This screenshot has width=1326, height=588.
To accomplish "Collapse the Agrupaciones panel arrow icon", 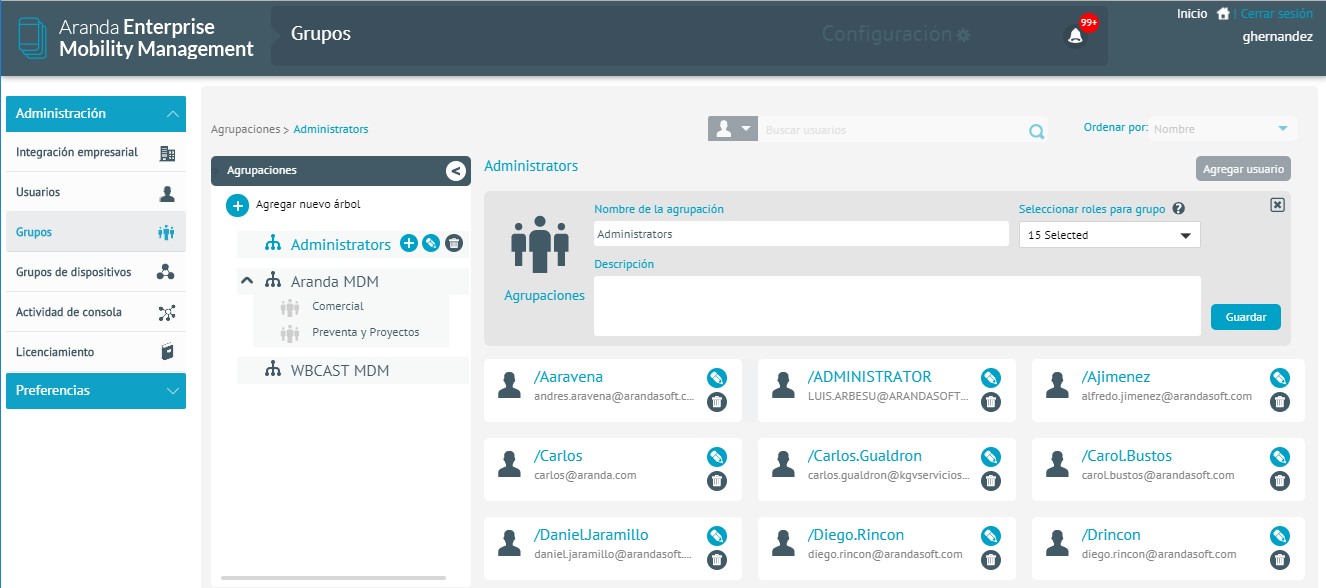I will (456, 171).
